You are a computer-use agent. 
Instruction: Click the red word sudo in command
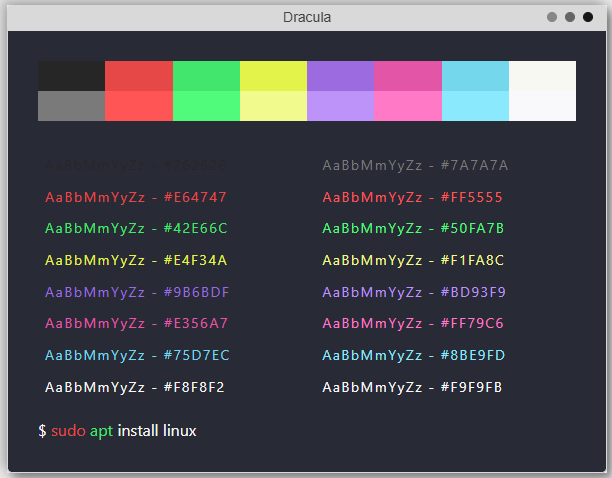(68, 431)
